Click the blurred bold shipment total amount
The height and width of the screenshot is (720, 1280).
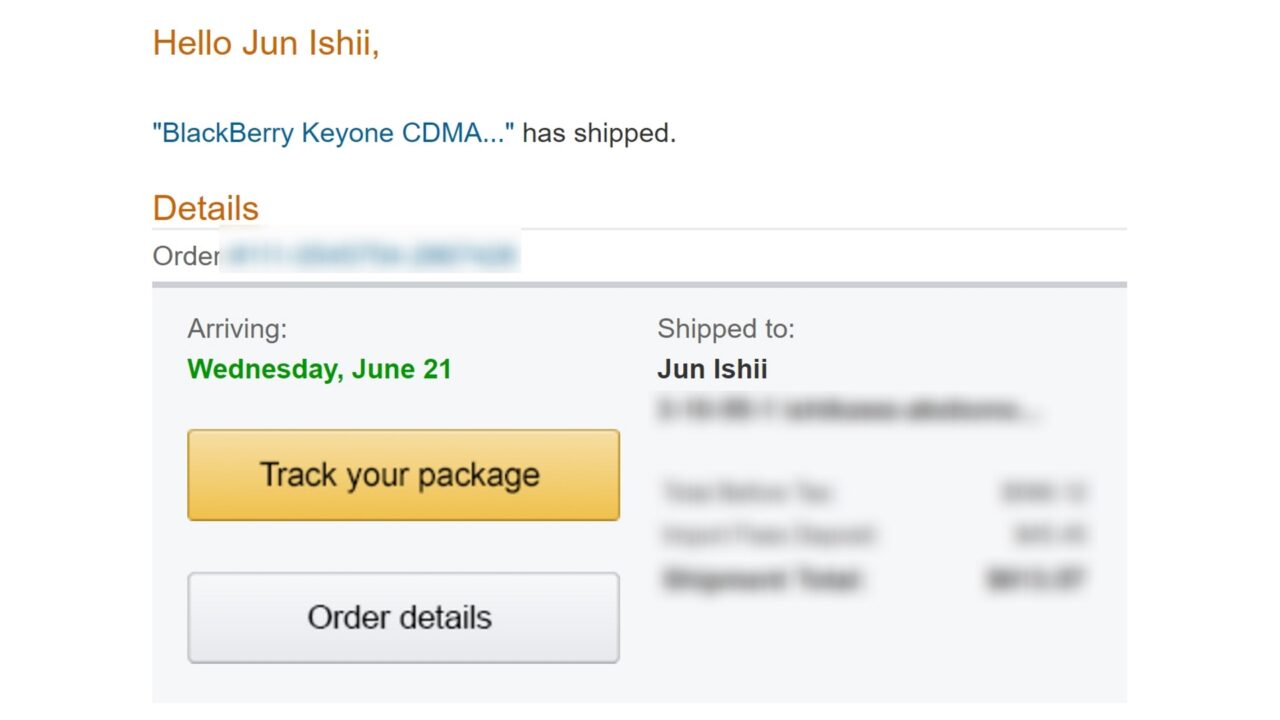[1037, 578]
